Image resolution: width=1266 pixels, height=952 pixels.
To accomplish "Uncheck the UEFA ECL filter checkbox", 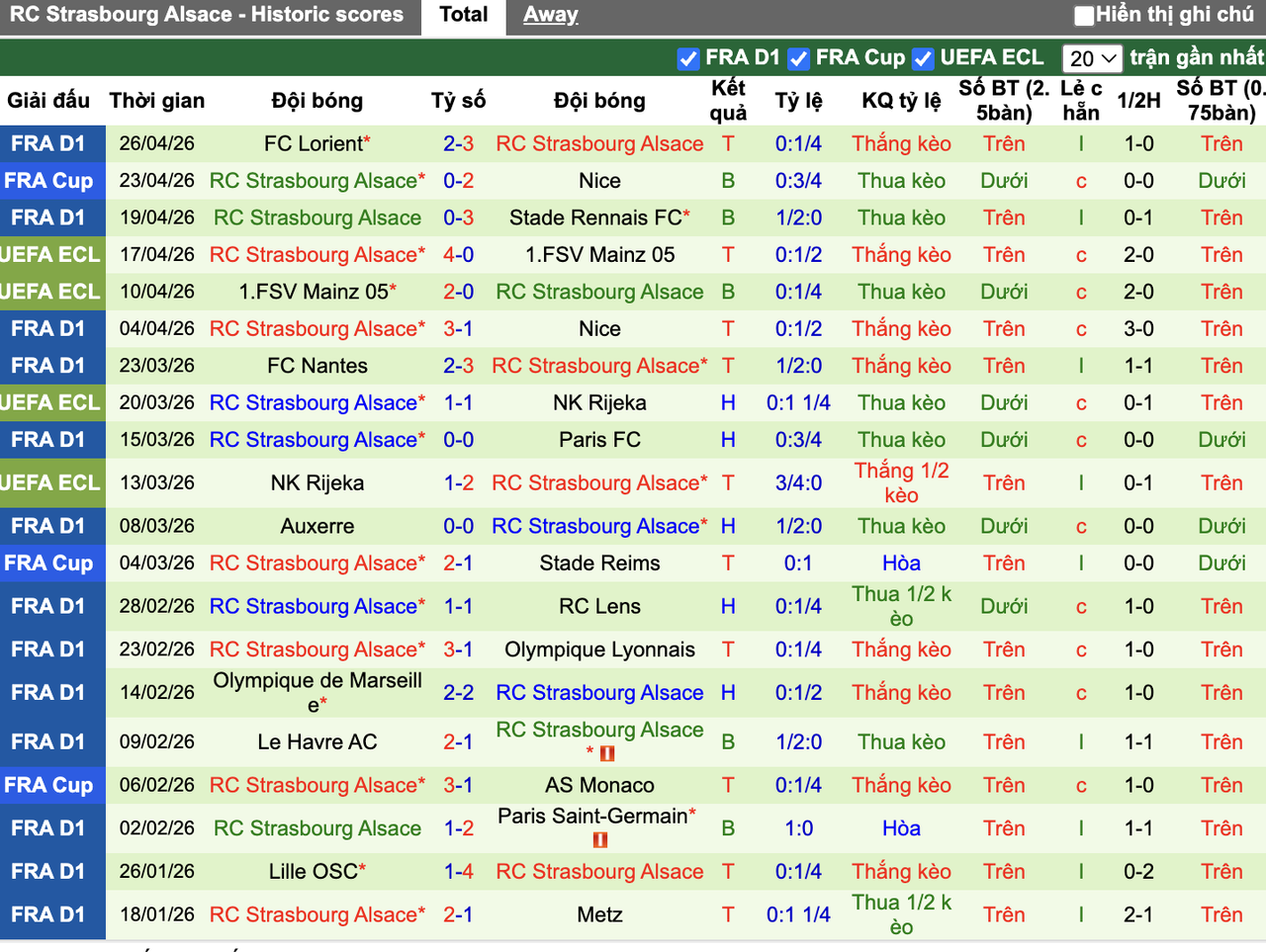I will point(923,59).
